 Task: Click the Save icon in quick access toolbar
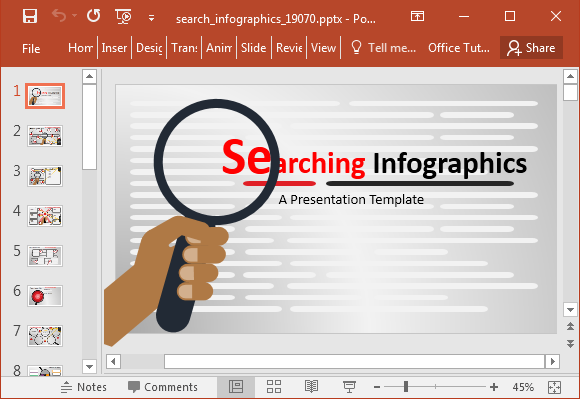tap(30, 16)
